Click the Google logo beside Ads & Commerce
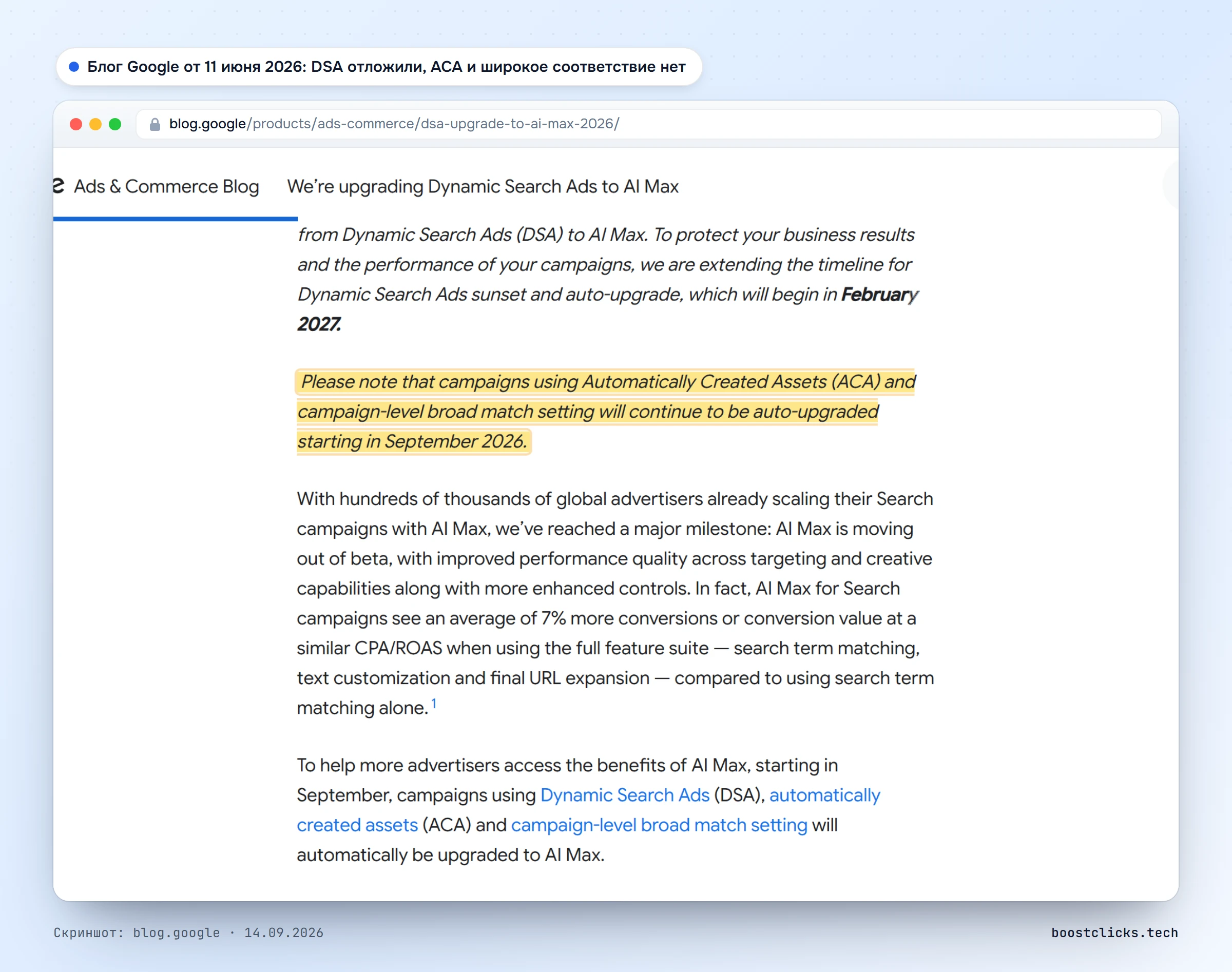The height and width of the screenshot is (972, 1232). tap(59, 186)
